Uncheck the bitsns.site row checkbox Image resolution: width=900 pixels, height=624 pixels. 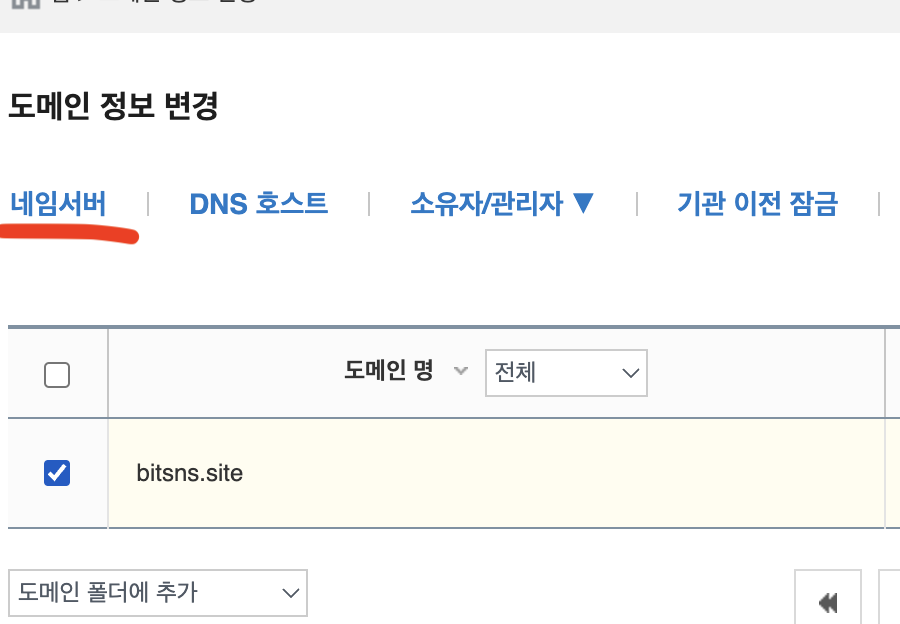pos(57,473)
